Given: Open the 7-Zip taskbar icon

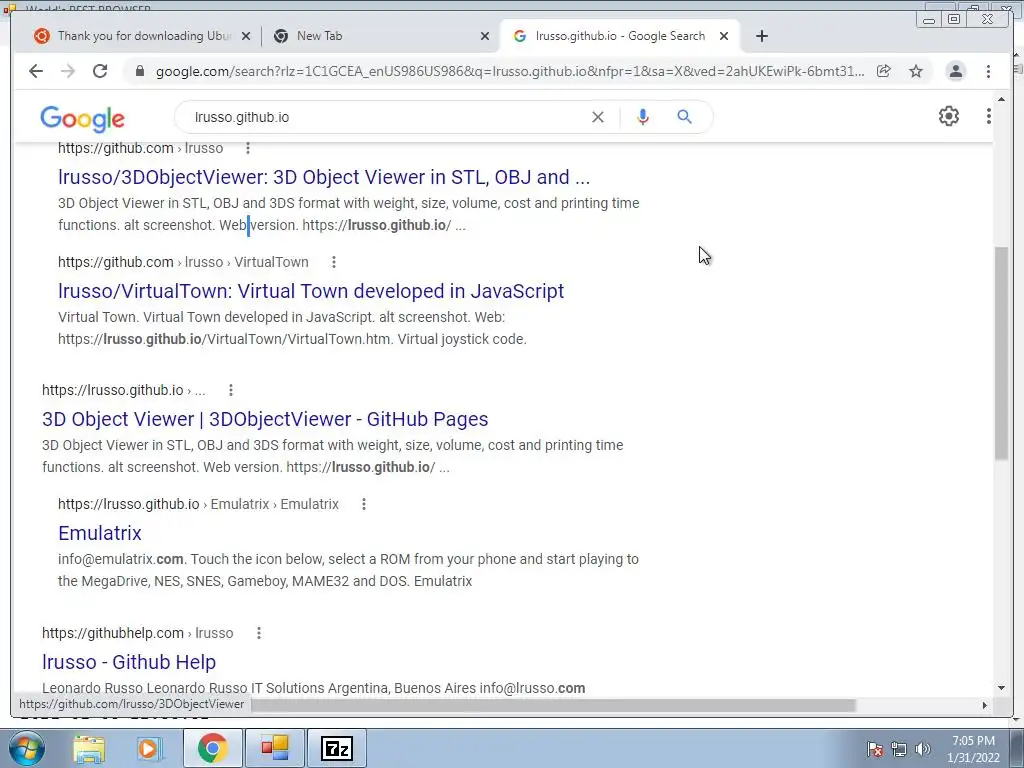Looking at the screenshot, I should pyautogui.click(x=336, y=748).
